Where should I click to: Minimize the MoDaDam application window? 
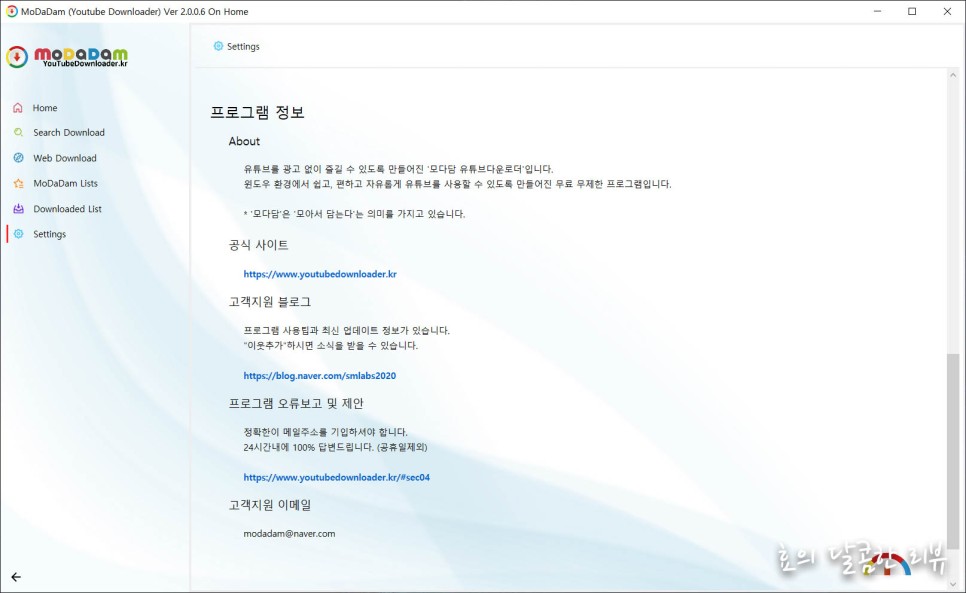click(875, 11)
